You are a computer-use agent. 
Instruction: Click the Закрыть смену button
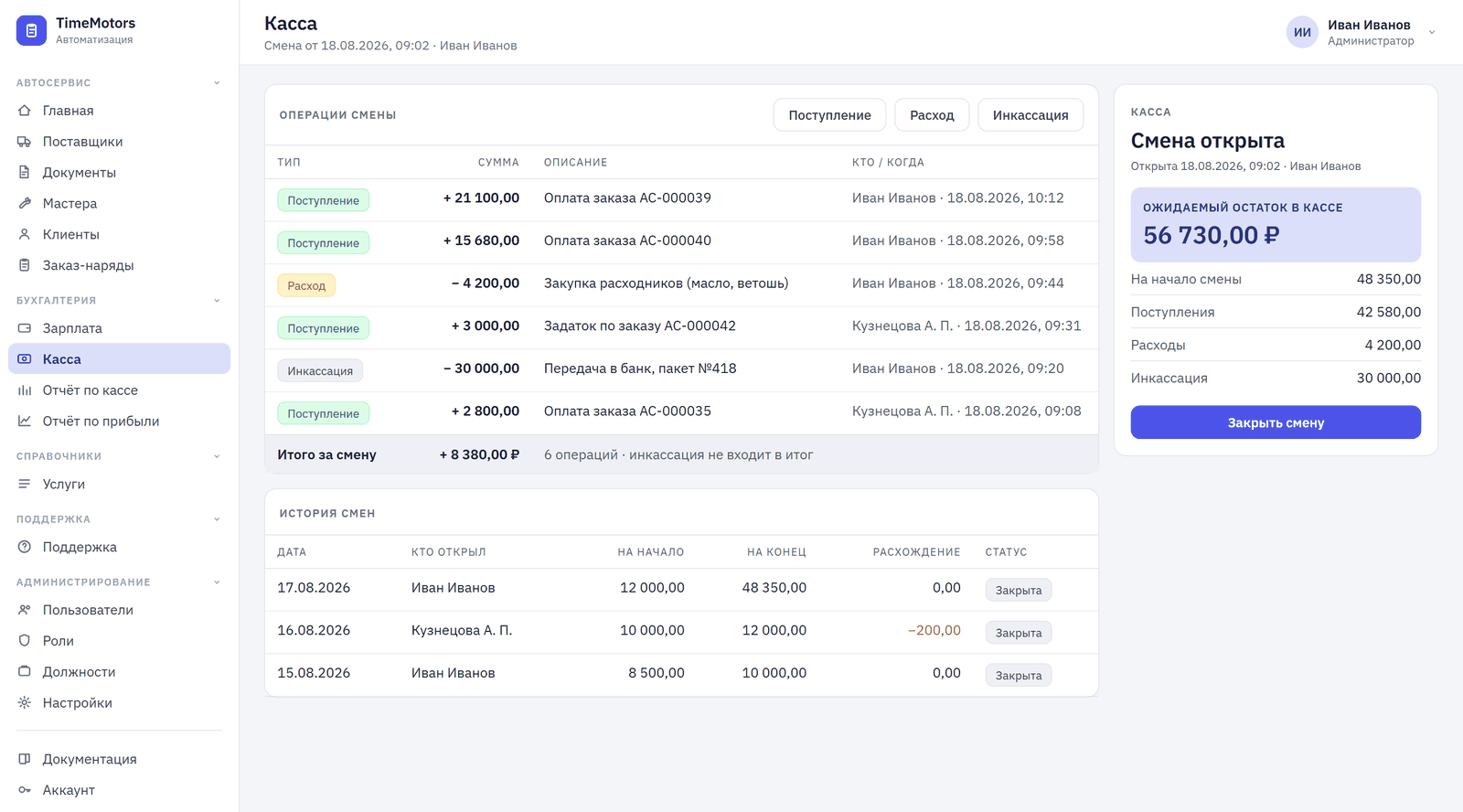[x=1276, y=422]
